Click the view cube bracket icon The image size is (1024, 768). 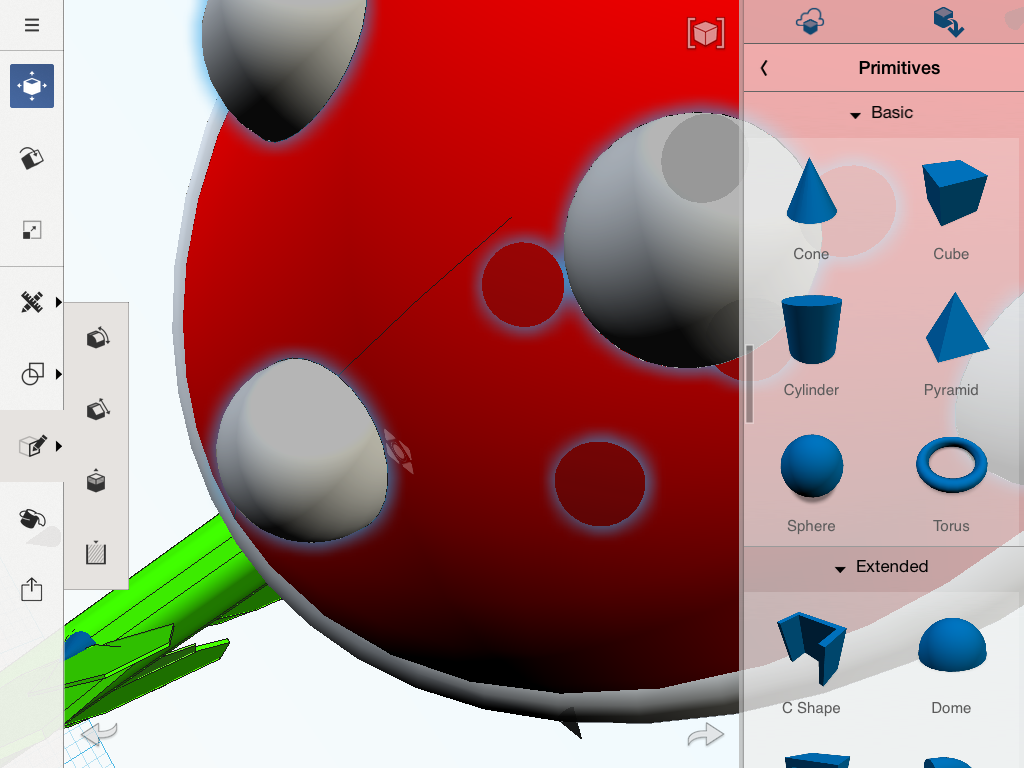706,33
